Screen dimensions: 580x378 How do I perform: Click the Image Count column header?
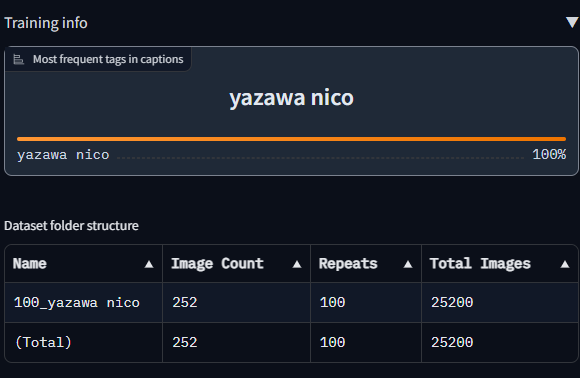point(236,264)
